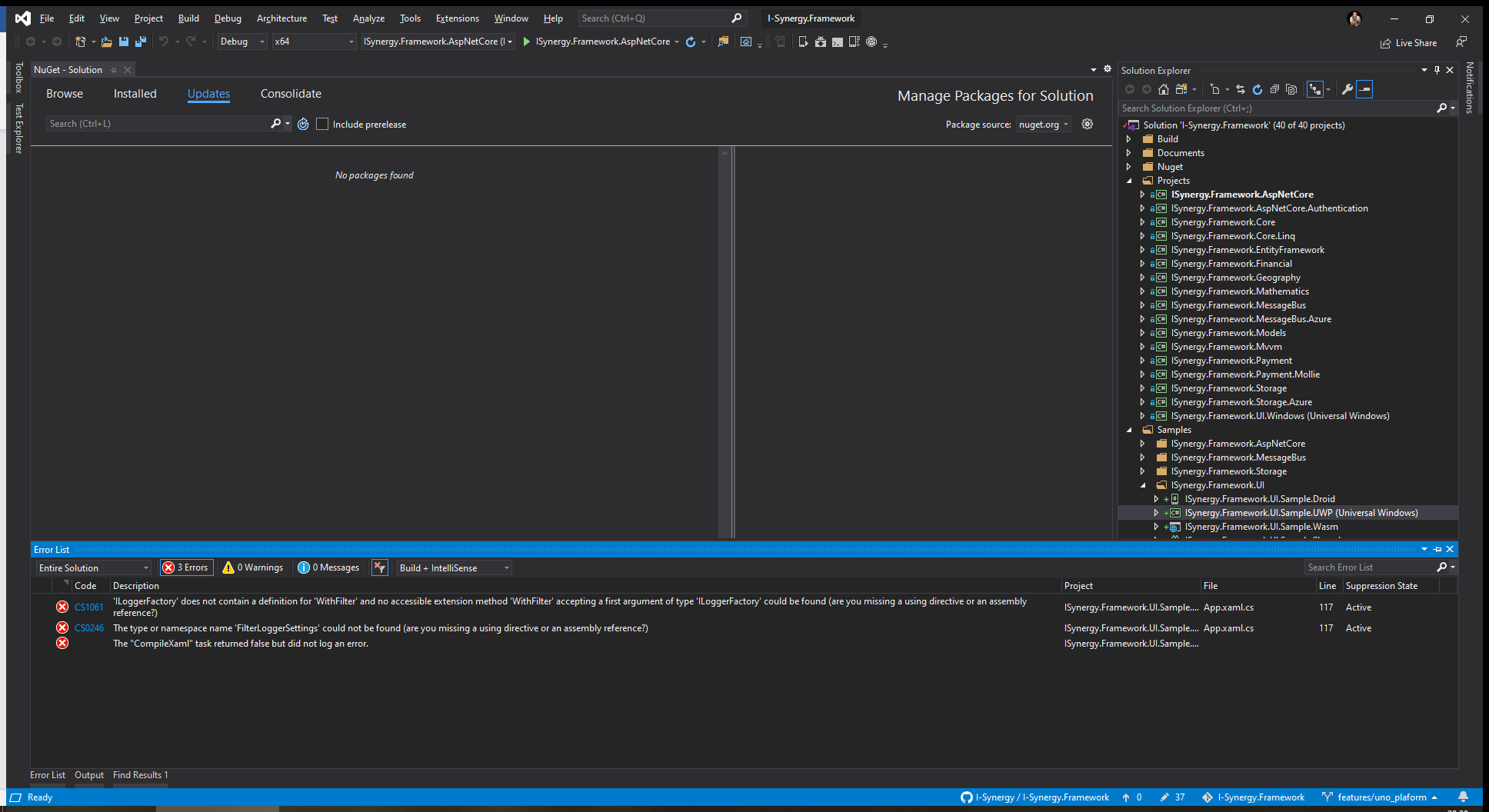Click the New Project toolbar icon
The height and width of the screenshot is (812, 1489).
[x=80, y=42]
